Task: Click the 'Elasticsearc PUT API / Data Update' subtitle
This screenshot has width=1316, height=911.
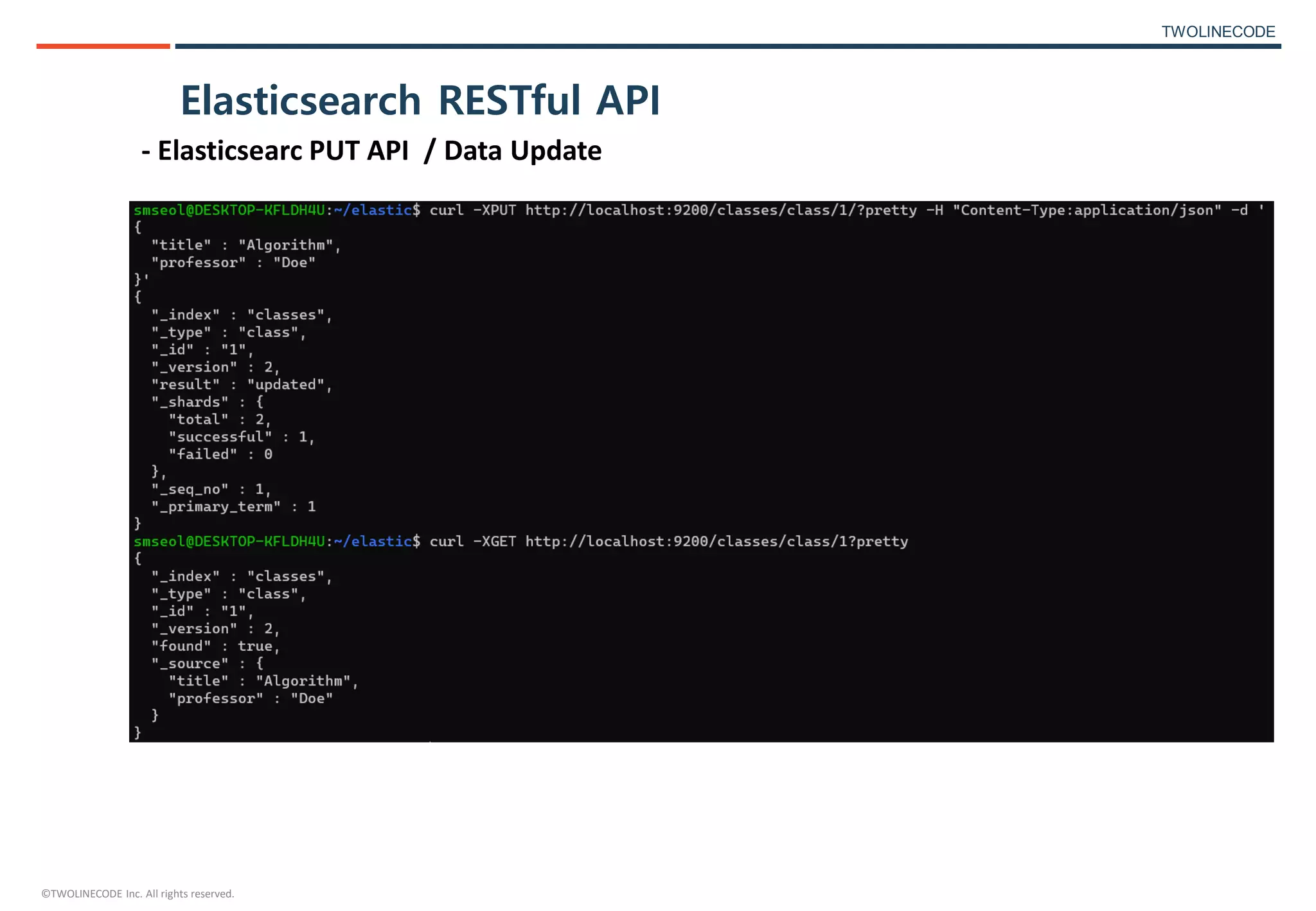Action: pos(371,151)
